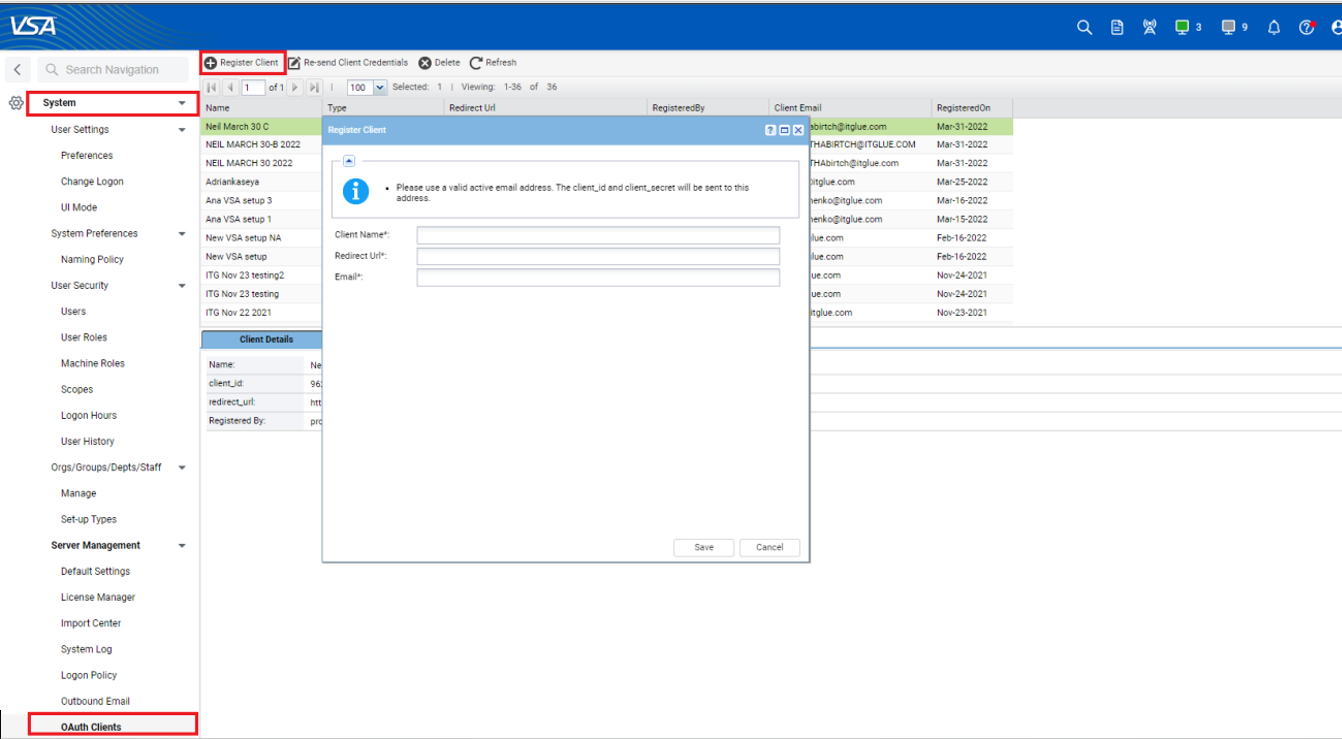
Task: Click the broadcast tower icon in header
Action: coord(1149,28)
